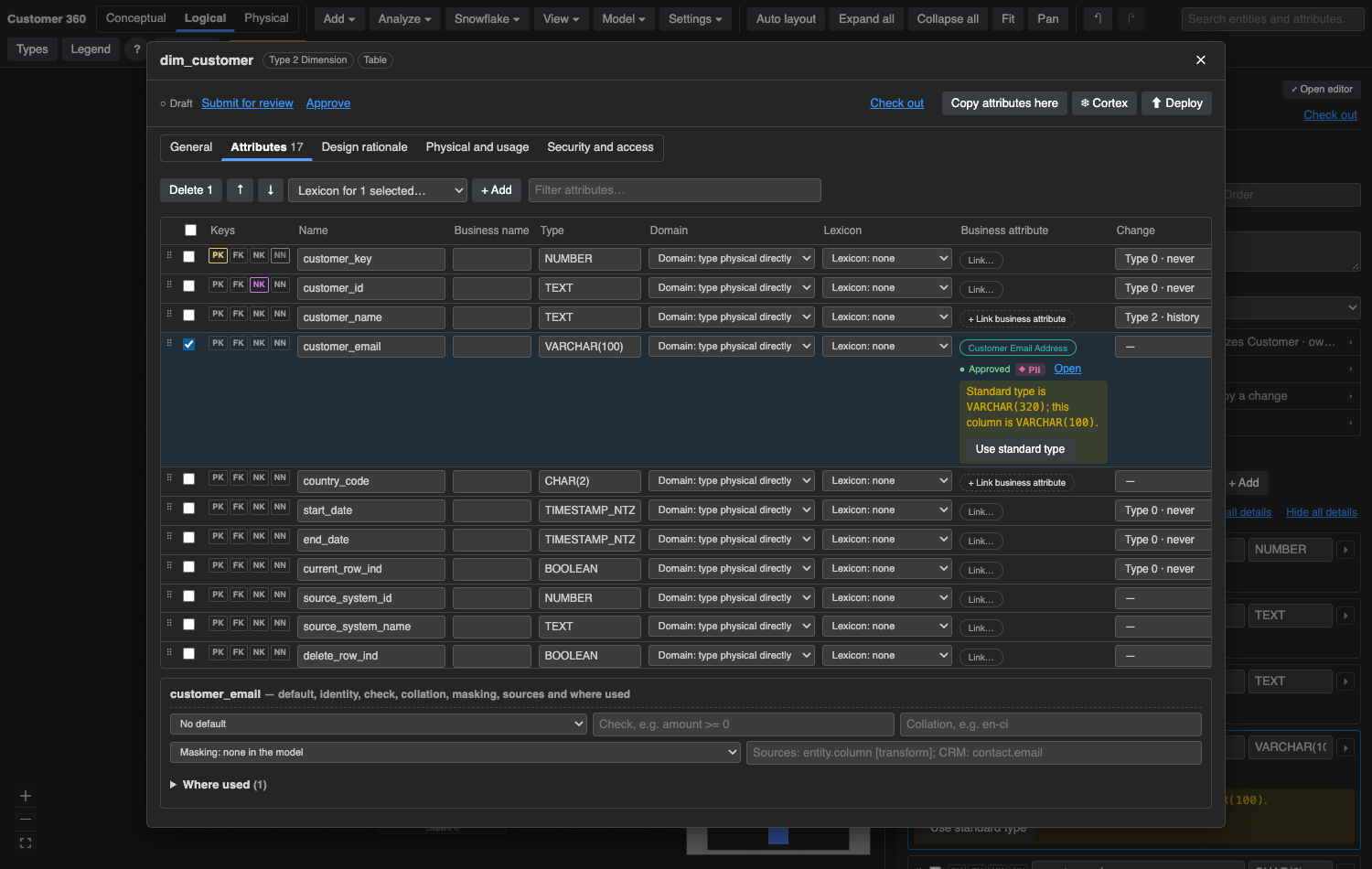
Task: Open the No default dropdown
Action: click(379, 724)
